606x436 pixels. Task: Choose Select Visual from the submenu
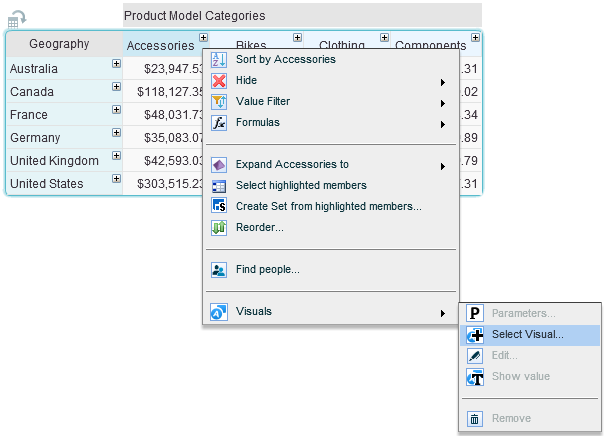coord(527,335)
